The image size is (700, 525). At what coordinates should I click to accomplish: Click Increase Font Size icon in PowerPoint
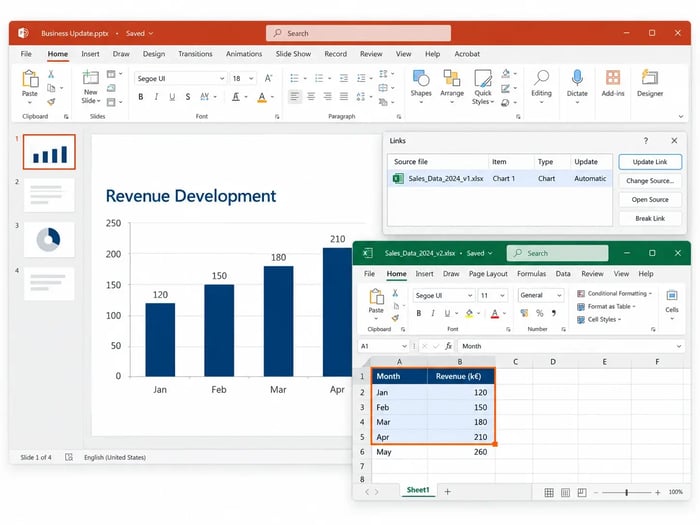(x=268, y=79)
